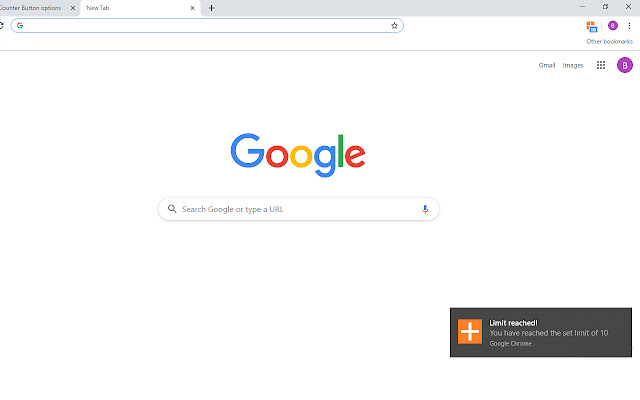Close the Counter Button options tab
Screen dimensions: 640x400
coord(73,8)
